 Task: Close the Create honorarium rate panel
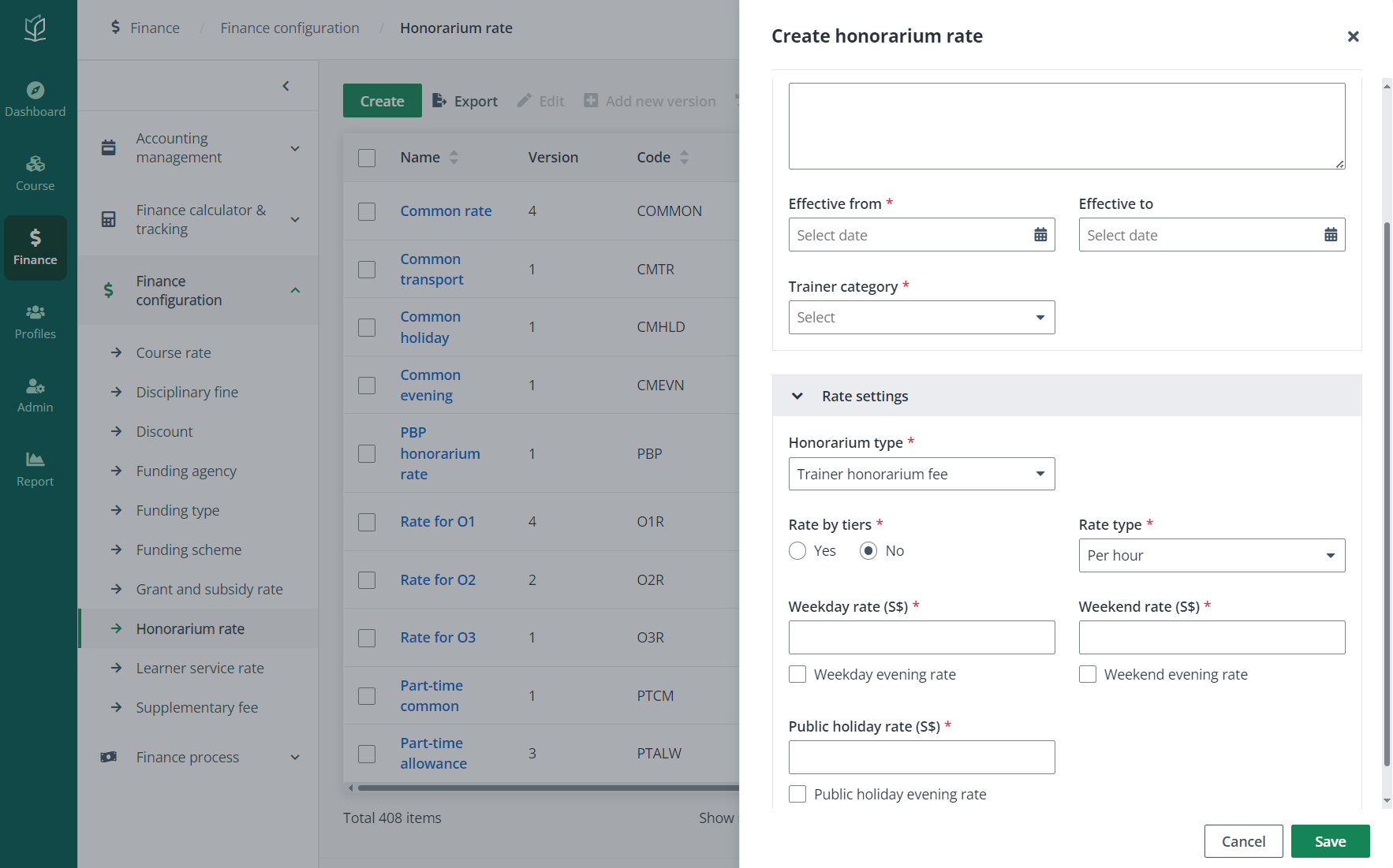pos(1353,36)
